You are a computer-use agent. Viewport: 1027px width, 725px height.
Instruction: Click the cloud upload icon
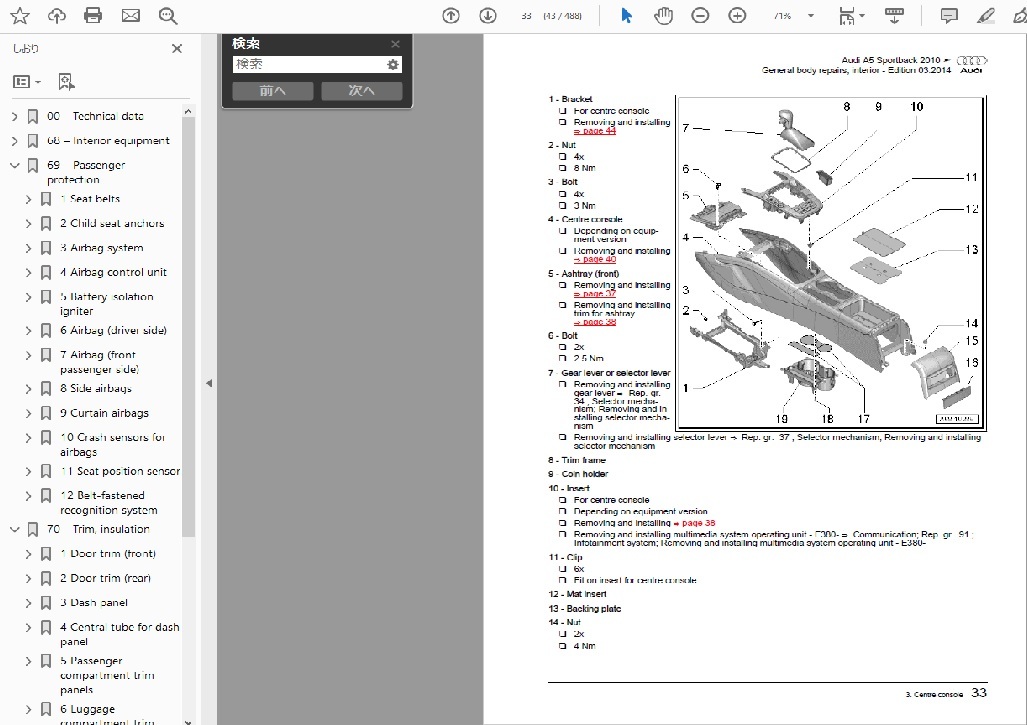tap(56, 16)
